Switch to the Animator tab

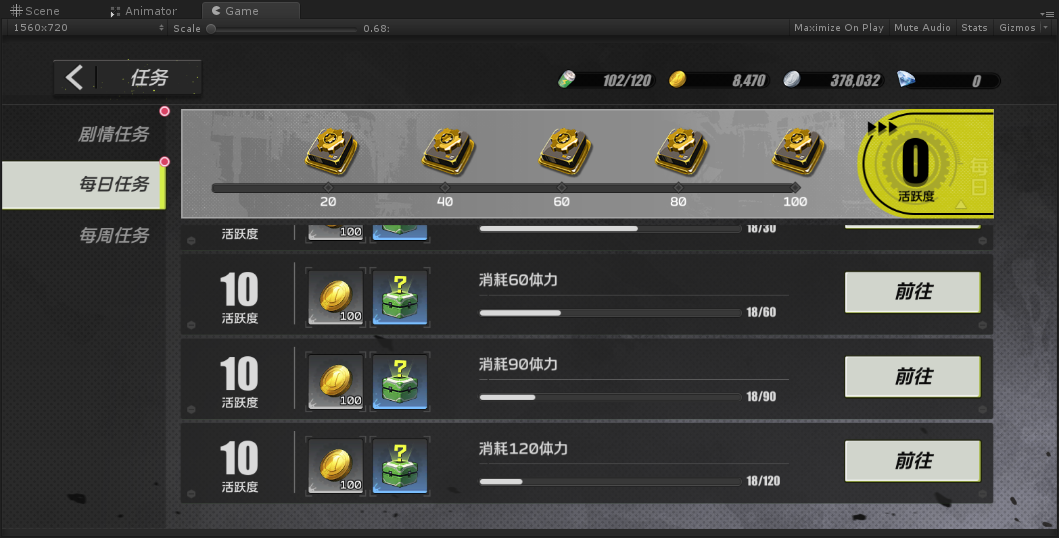point(143,11)
